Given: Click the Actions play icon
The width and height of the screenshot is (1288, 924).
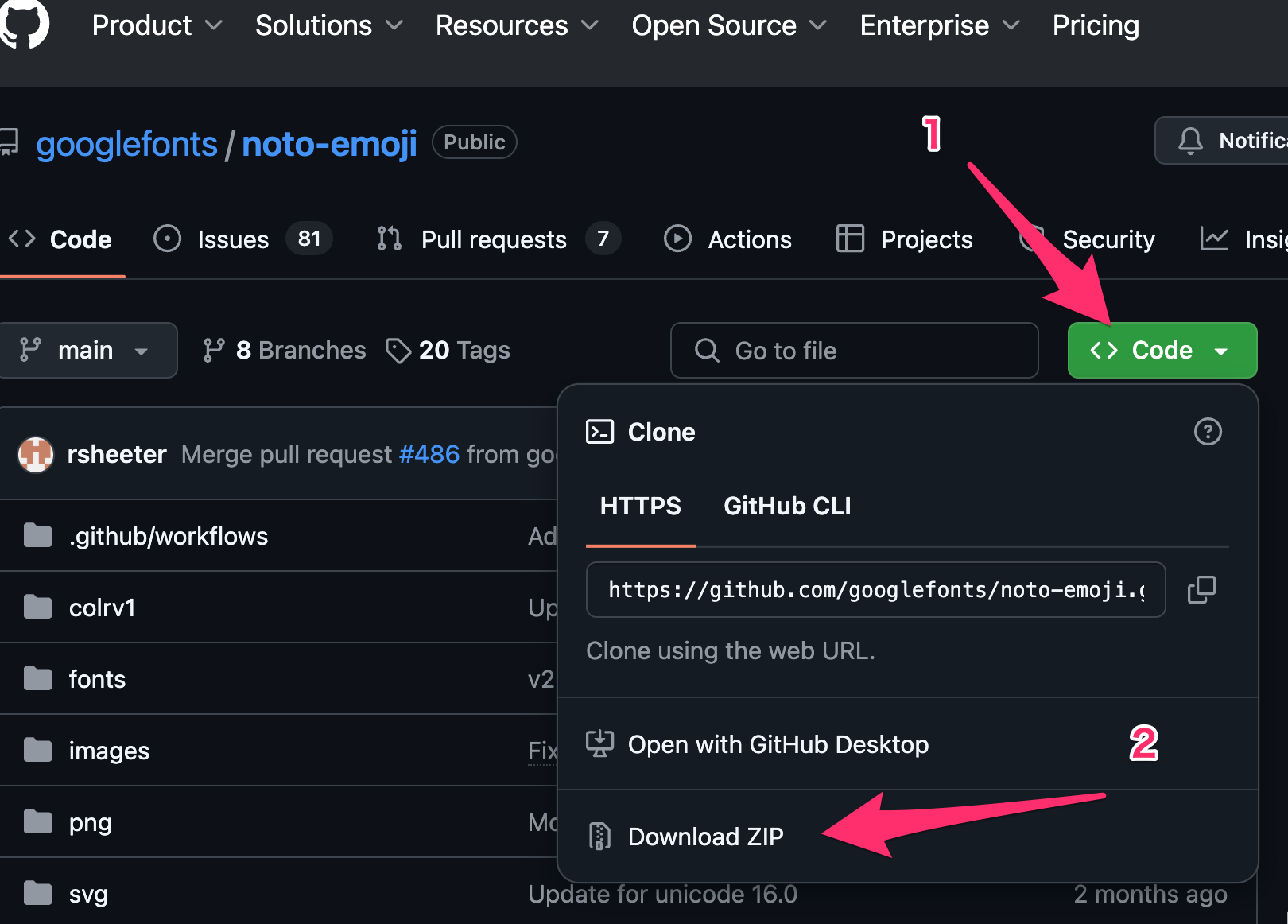Looking at the screenshot, I should click(x=677, y=239).
